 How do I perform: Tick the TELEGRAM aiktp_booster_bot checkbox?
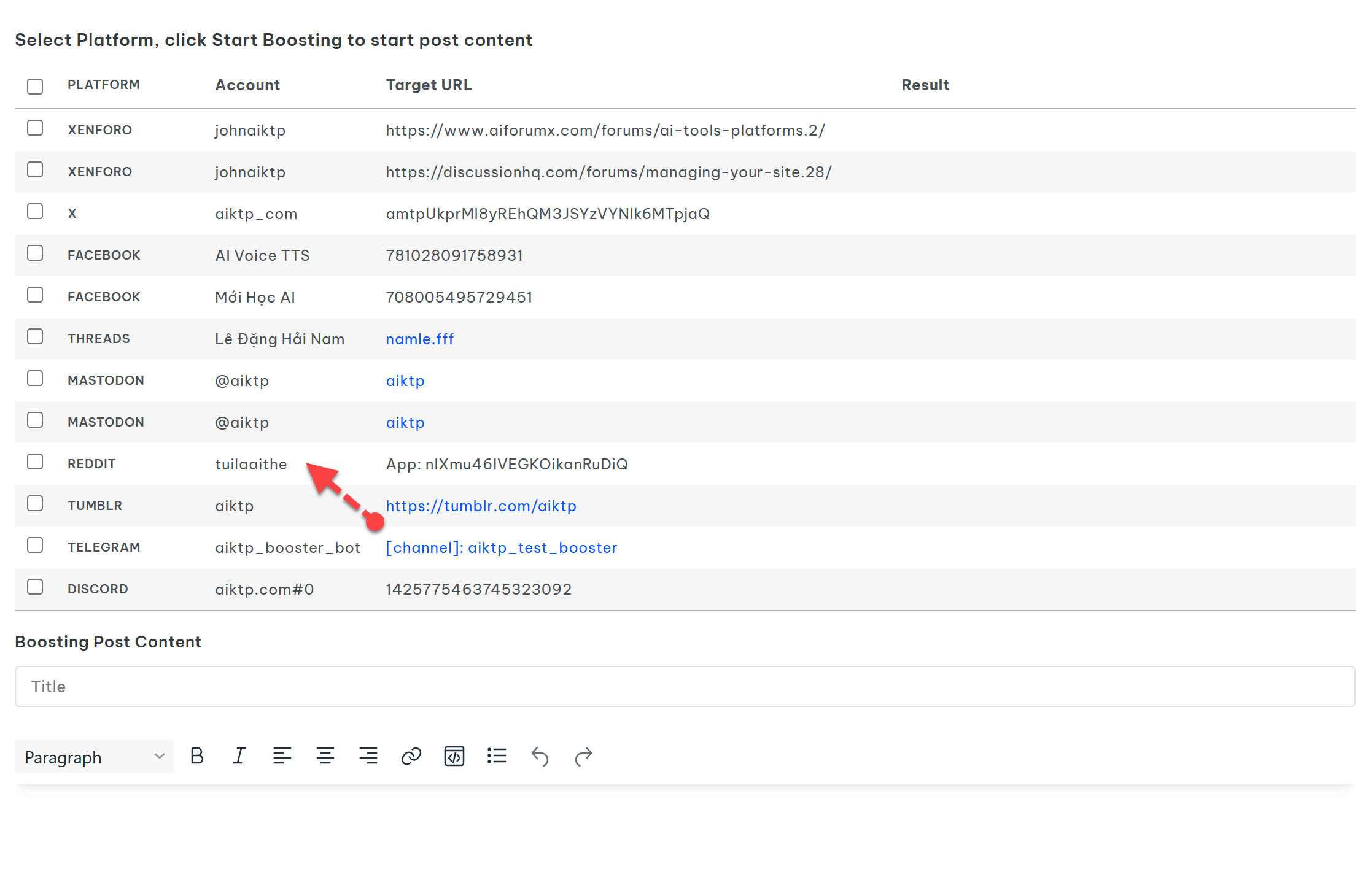pos(35,545)
